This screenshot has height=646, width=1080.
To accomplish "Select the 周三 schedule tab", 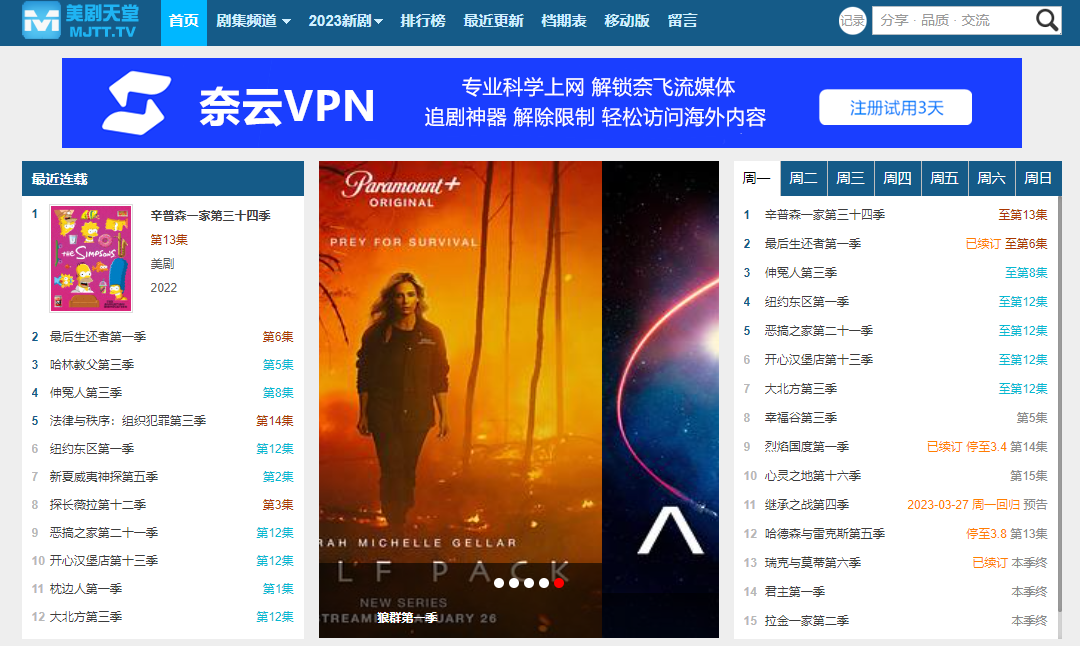I will tap(850, 178).
